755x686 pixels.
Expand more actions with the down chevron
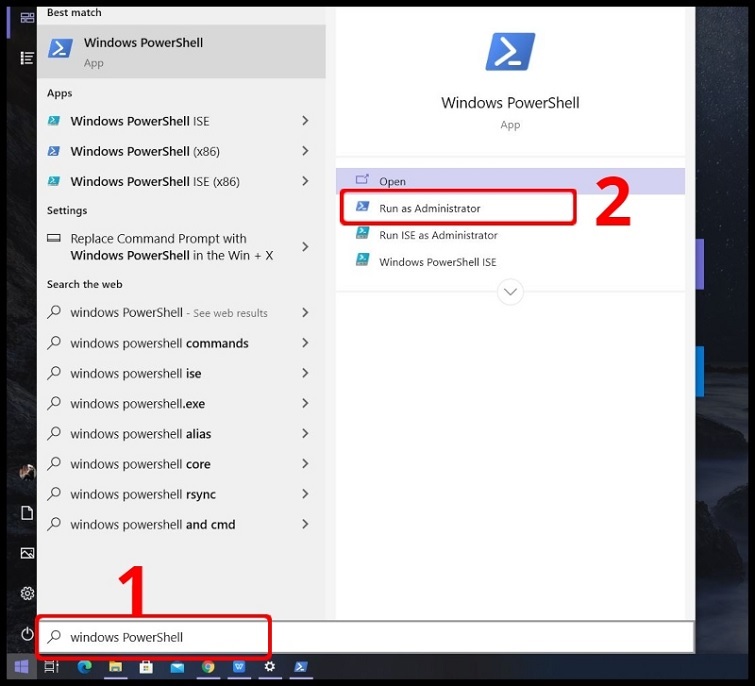coord(510,292)
